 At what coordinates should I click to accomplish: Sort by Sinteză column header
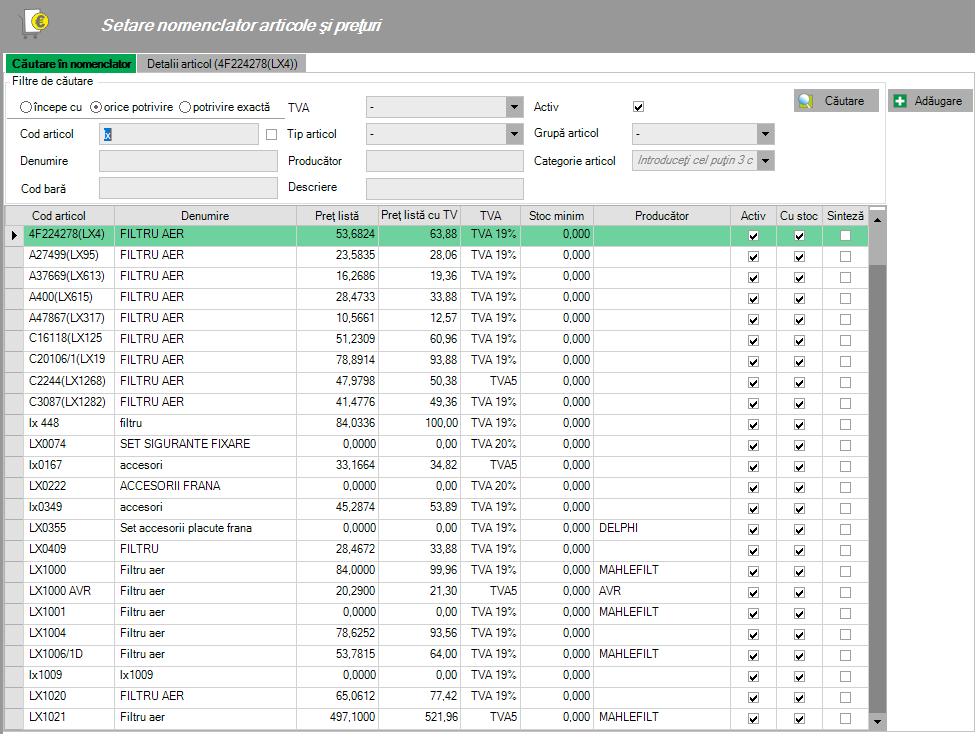(845, 216)
